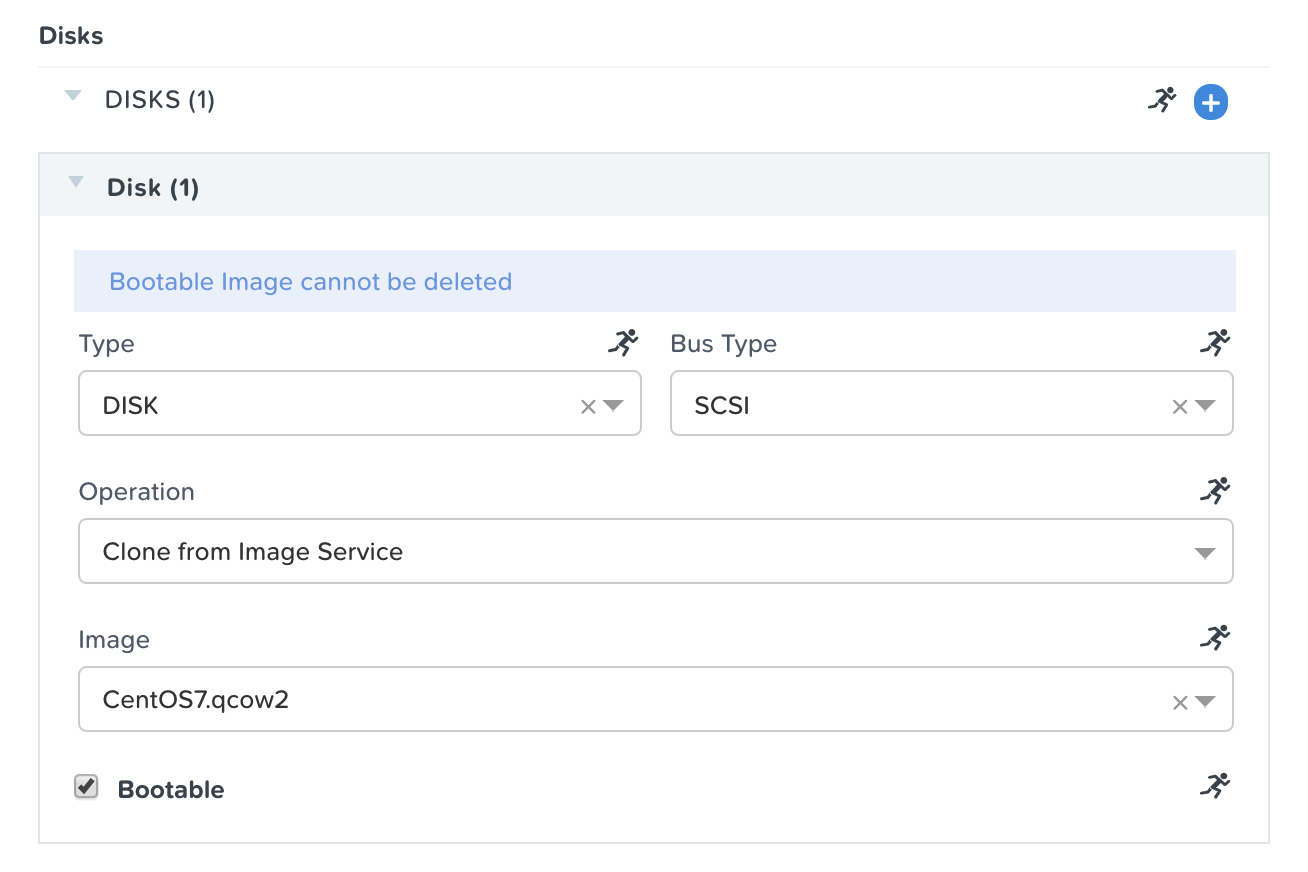Toggle runtime icon for Operation field
This screenshot has width=1308, height=872.
[x=1215, y=490]
